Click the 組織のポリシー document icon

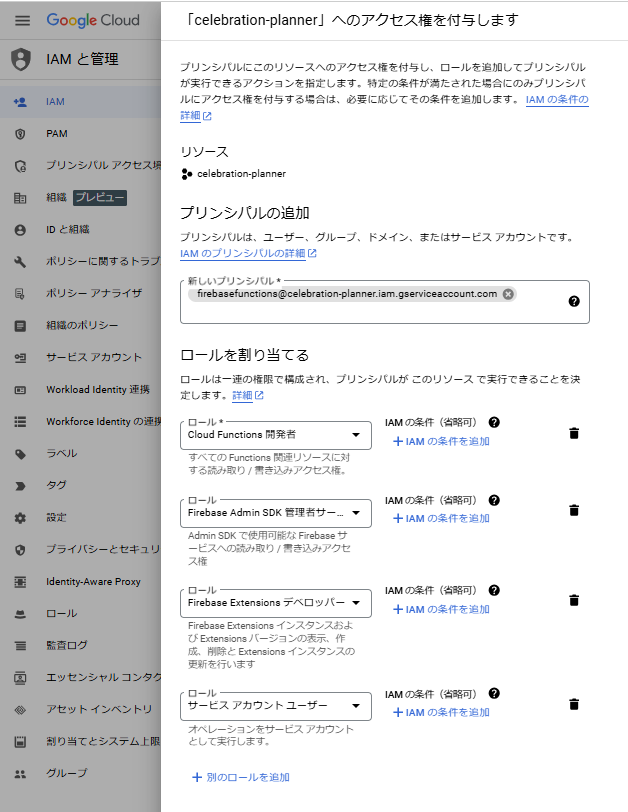pyautogui.click(x=20, y=326)
